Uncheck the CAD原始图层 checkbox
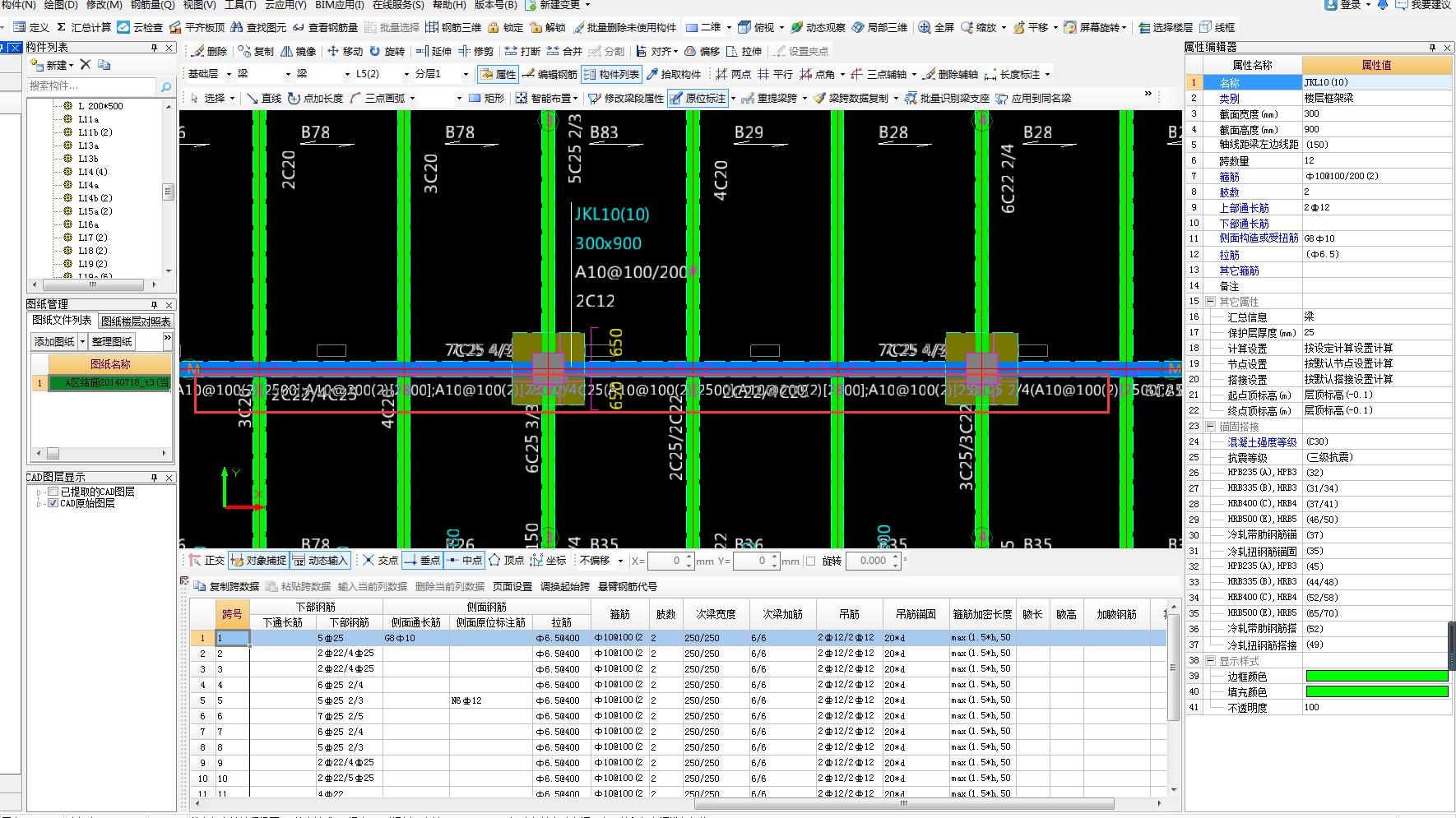 pyautogui.click(x=53, y=503)
